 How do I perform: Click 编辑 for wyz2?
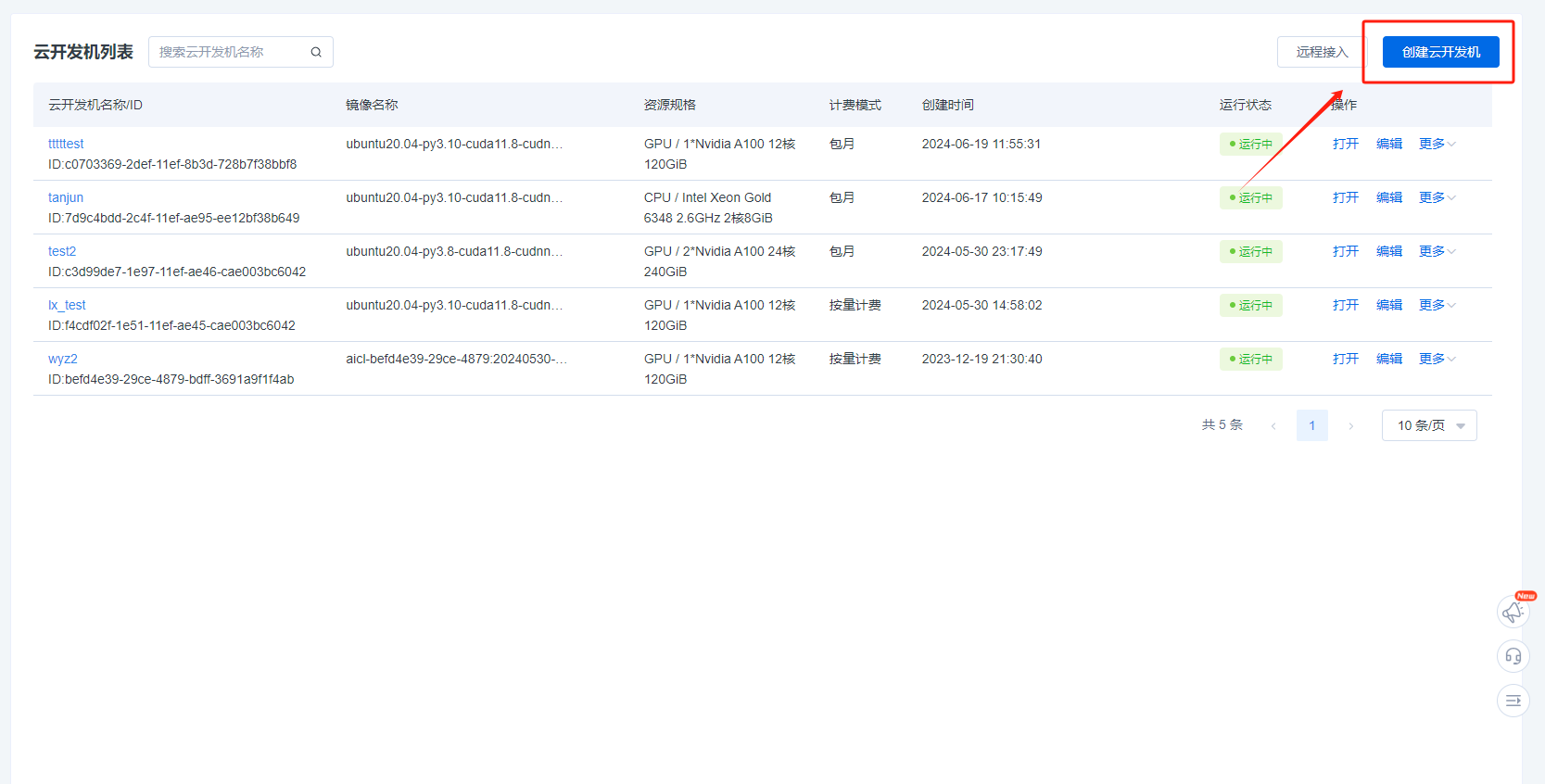click(x=1389, y=359)
